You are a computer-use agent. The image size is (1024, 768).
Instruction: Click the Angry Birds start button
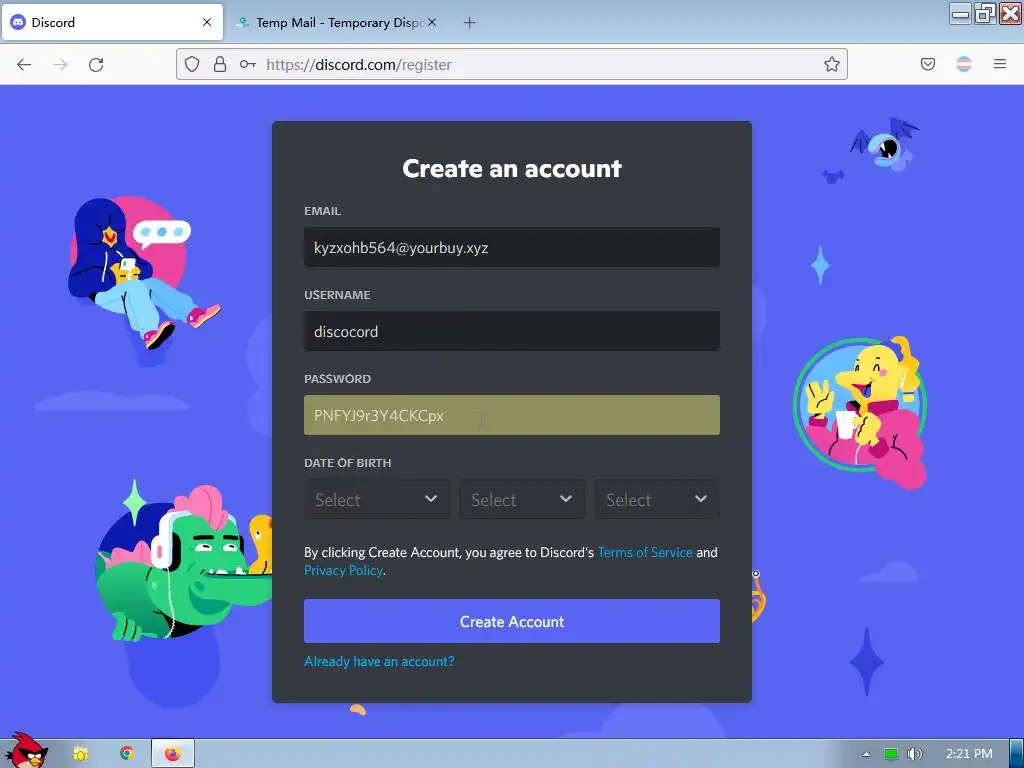point(25,750)
